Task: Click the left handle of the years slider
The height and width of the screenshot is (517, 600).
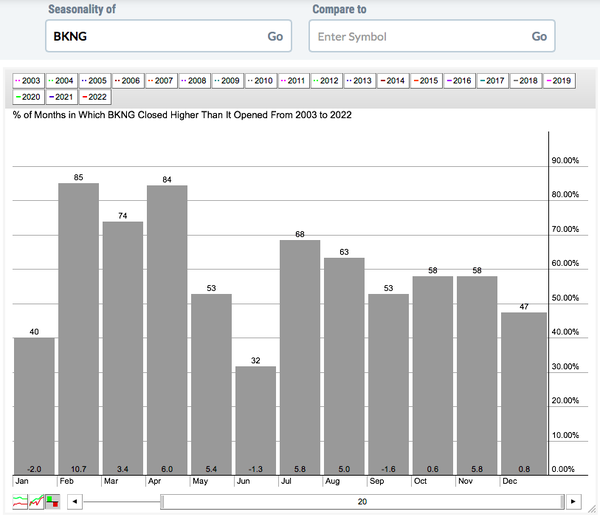Action: [162, 502]
